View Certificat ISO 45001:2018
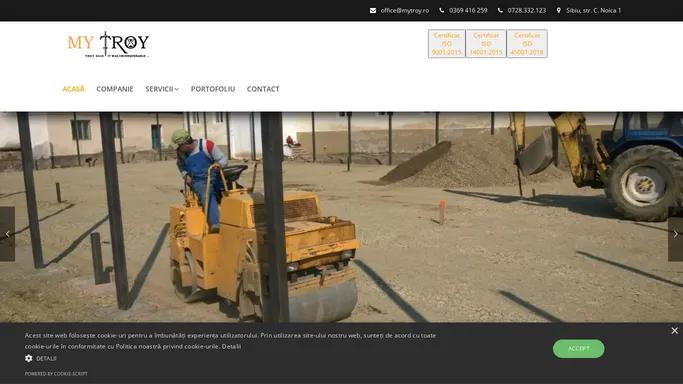The height and width of the screenshot is (384, 683). pos(527,44)
